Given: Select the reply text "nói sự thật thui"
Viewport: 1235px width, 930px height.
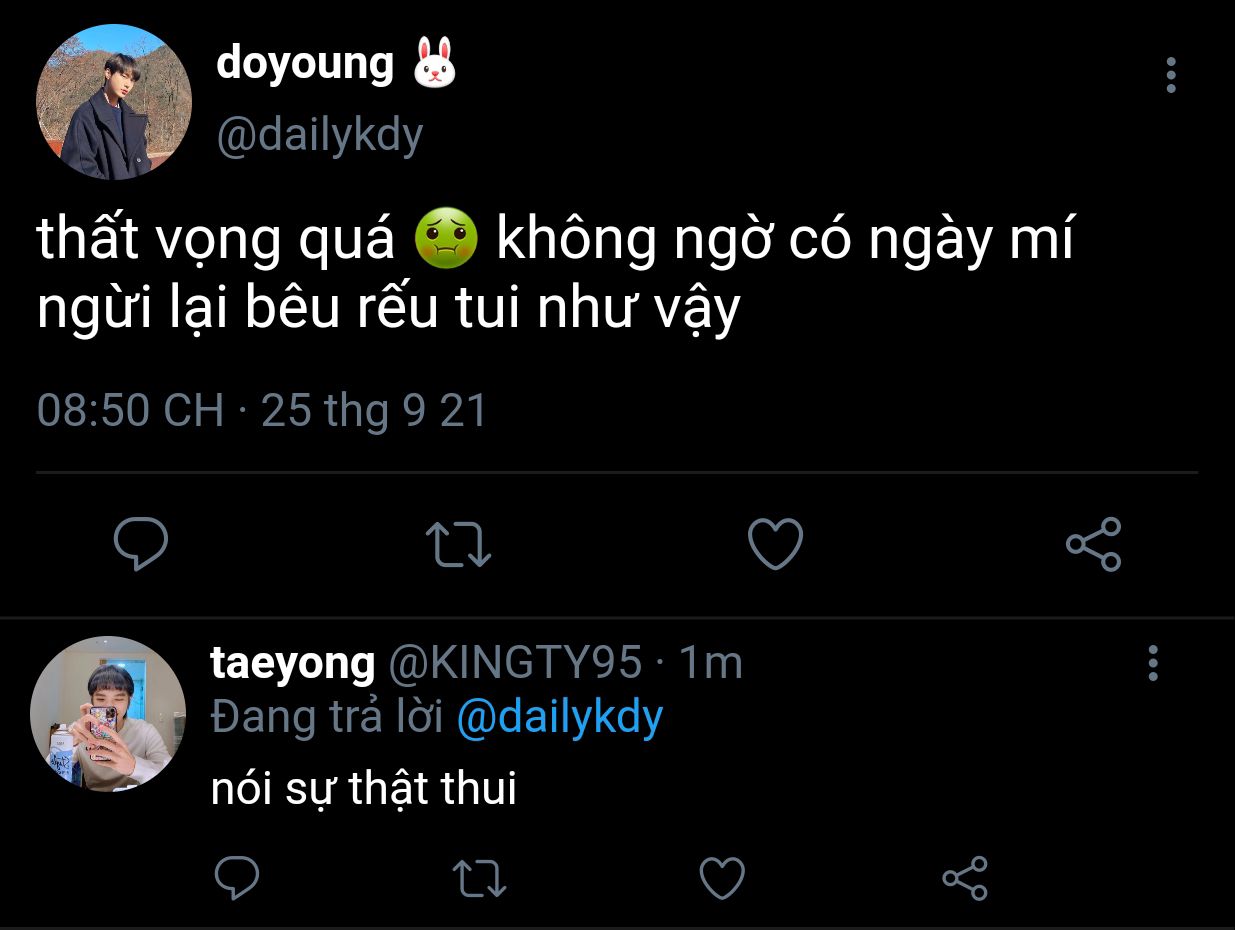Looking at the screenshot, I should (x=364, y=788).
